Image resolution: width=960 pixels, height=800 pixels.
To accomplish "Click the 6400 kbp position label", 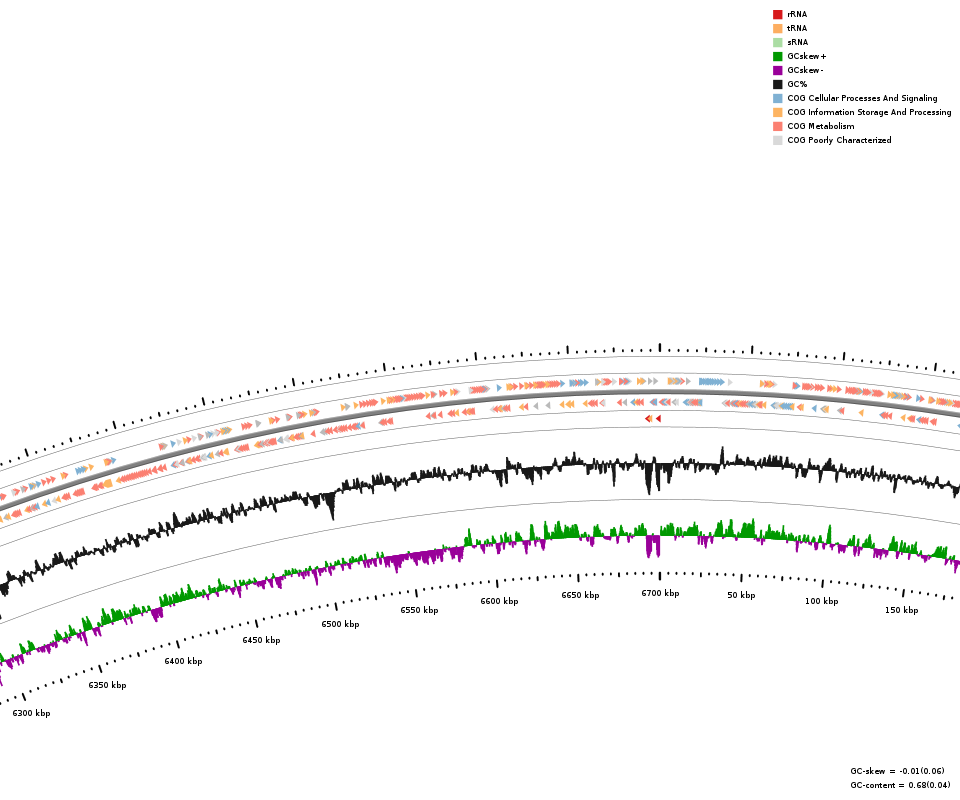I will coord(183,661).
